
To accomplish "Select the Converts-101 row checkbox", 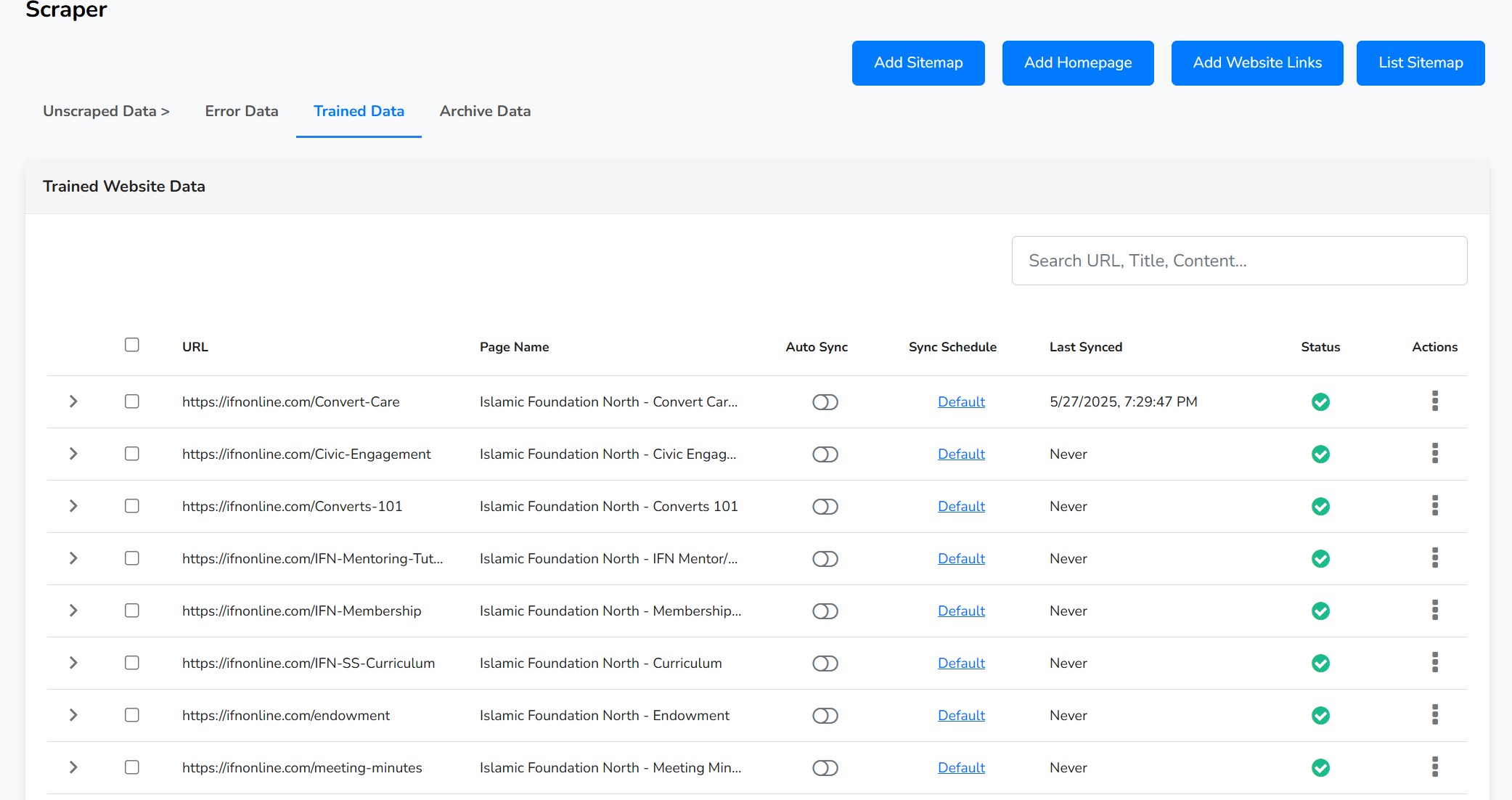I will (131, 506).
